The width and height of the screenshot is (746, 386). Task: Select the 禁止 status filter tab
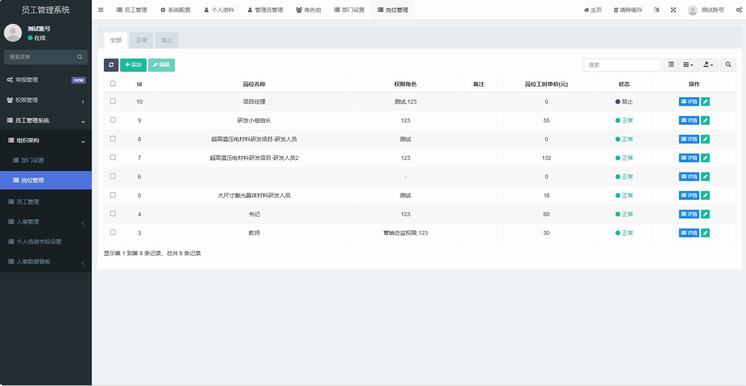point(167,40)
